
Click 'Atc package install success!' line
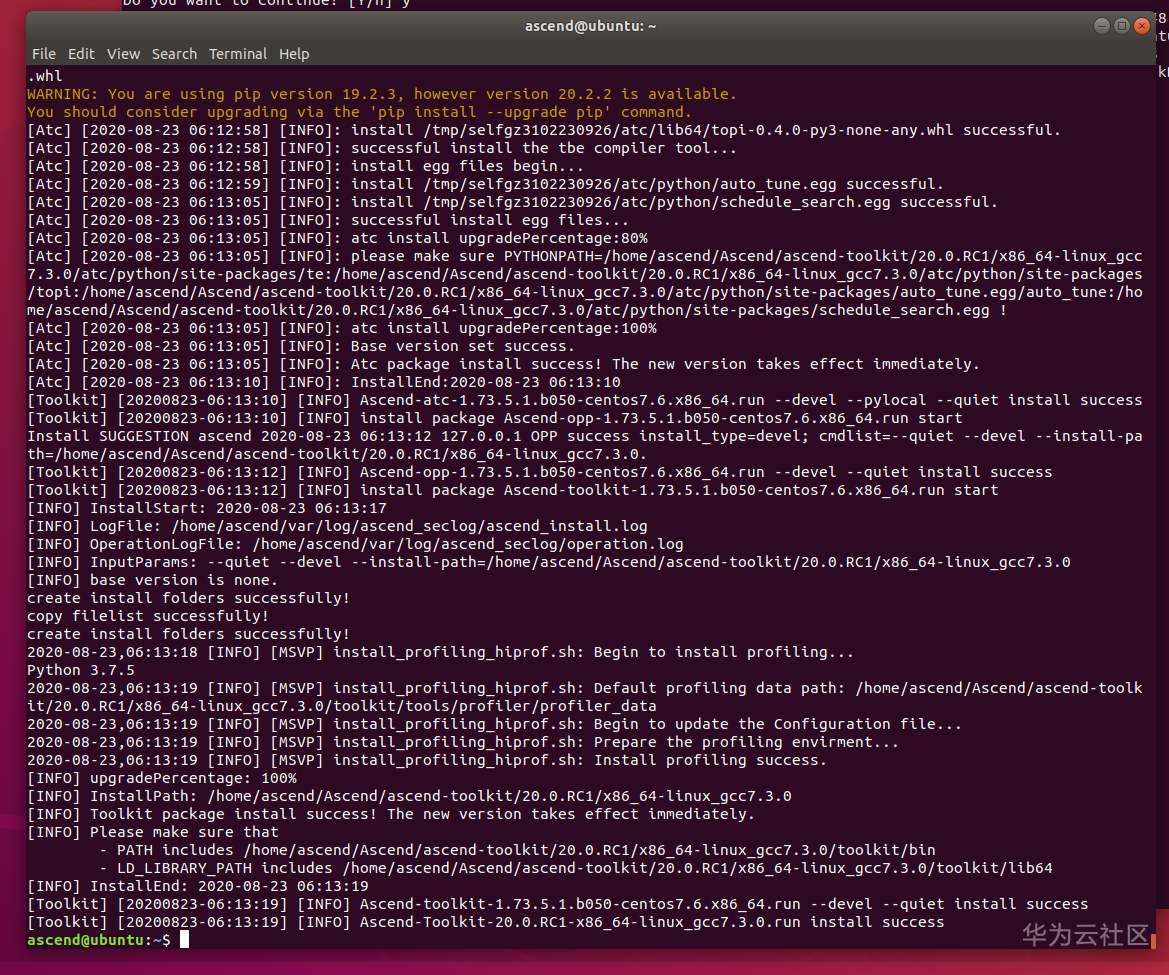pos(503,364)
